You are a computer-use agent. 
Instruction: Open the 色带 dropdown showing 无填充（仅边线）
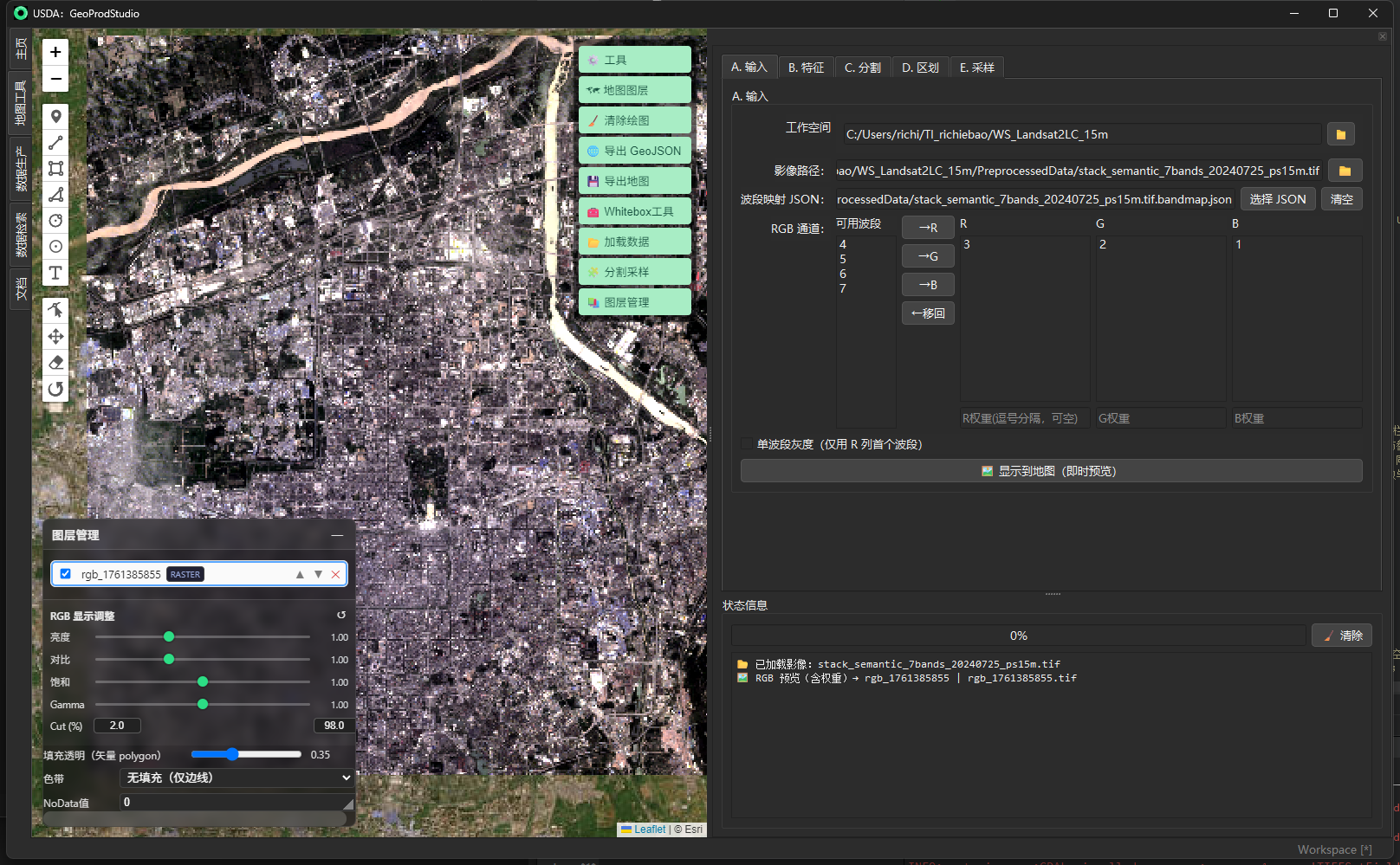pyautogui.click(x=236, y=778)
